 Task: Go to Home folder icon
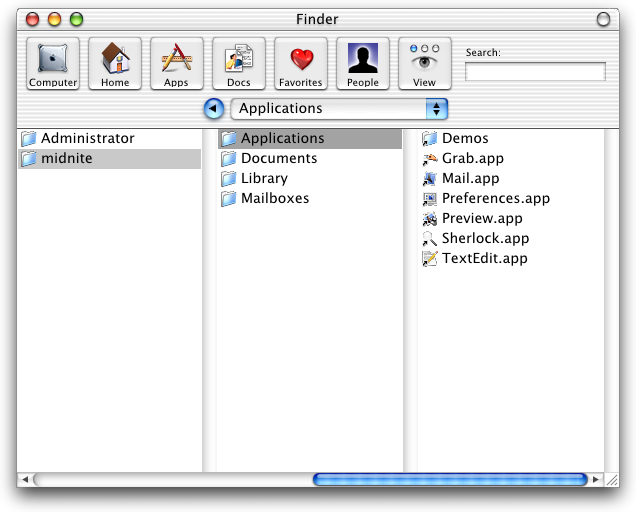[115, 63]
